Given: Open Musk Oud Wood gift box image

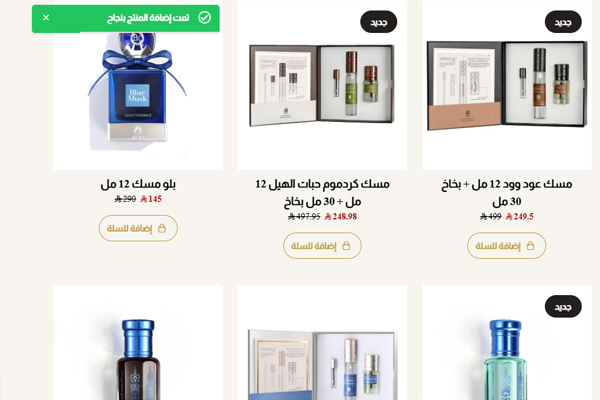Looking at the screenshot, I should pos(507,85).
